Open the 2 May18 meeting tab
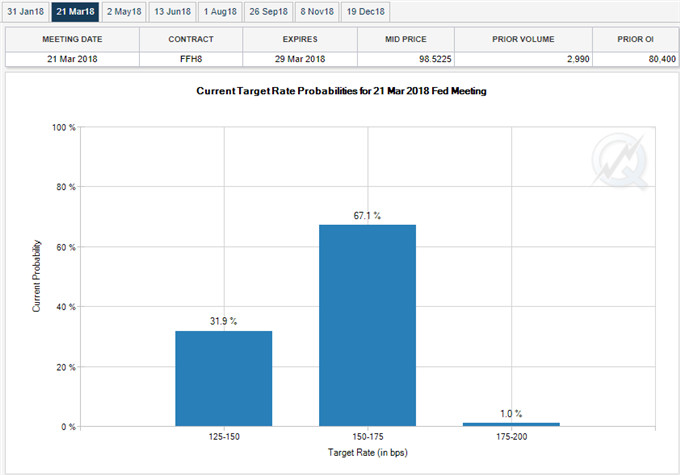The width and height of the screenshot is (680, 475). click(x=124, y=12)
